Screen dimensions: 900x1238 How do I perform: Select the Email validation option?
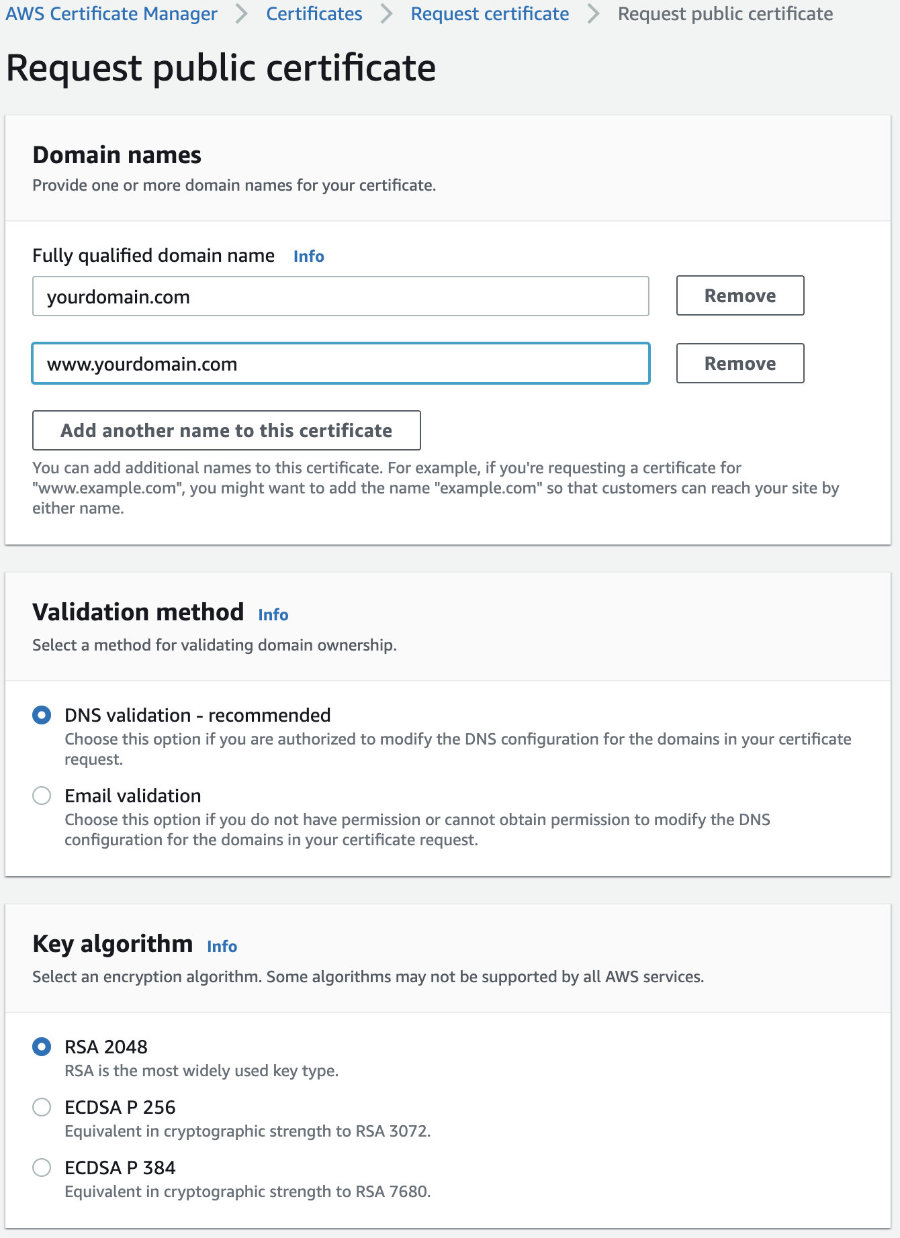click(41, 796)
